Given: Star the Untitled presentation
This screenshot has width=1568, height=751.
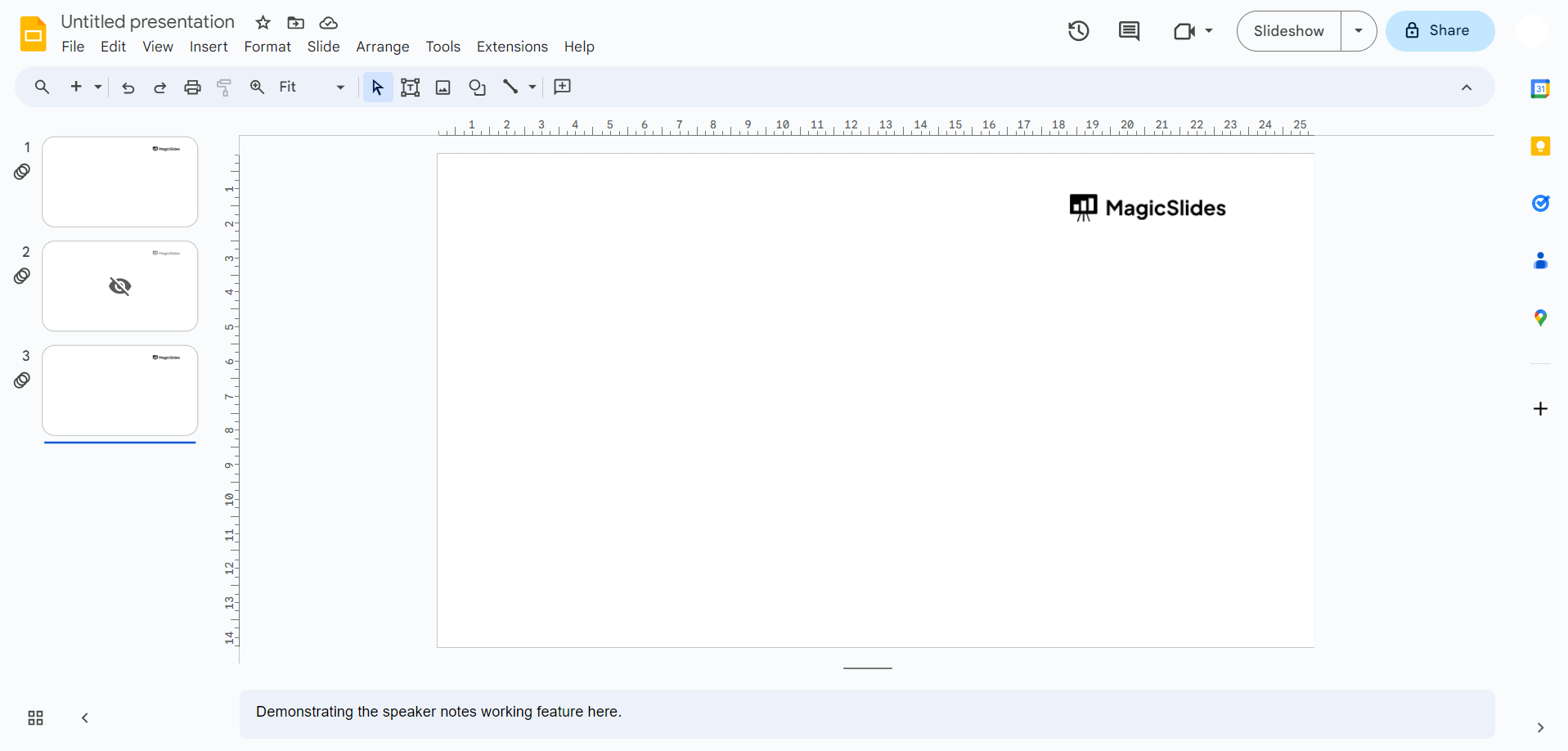Looking at the screenshot, I should pyautogui.click(x=263, y=22).
